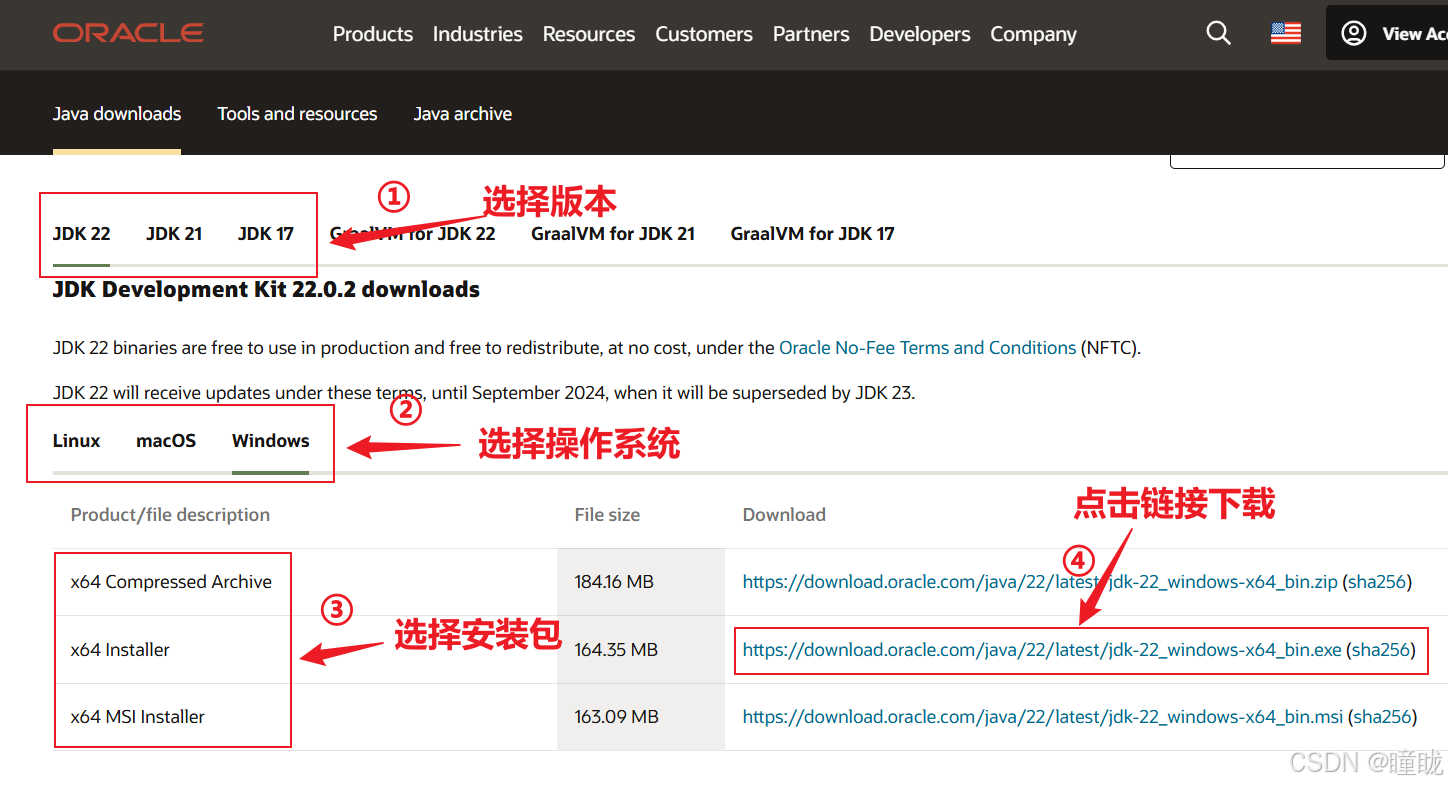
Task: Select the JDK 17 tab
Action: (266, 234)
